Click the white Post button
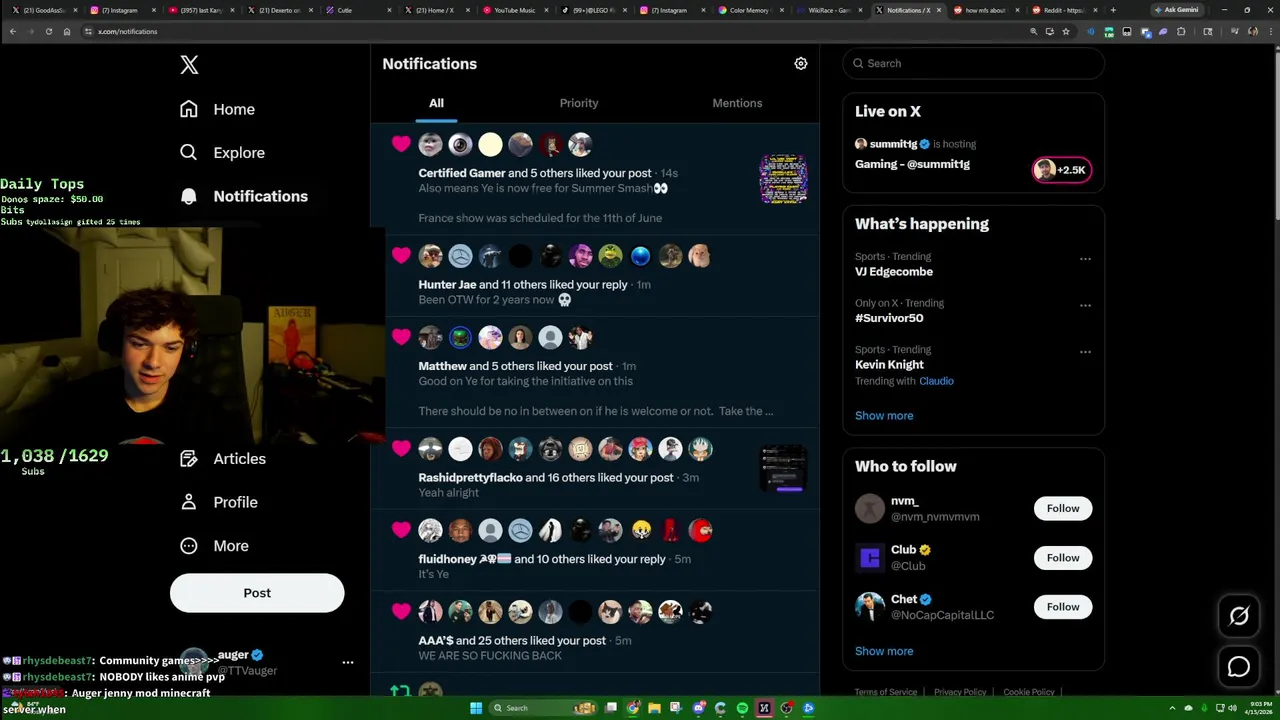Image resolution: width=1280 pixels, height=720 pixels. (x=257, y=593)
